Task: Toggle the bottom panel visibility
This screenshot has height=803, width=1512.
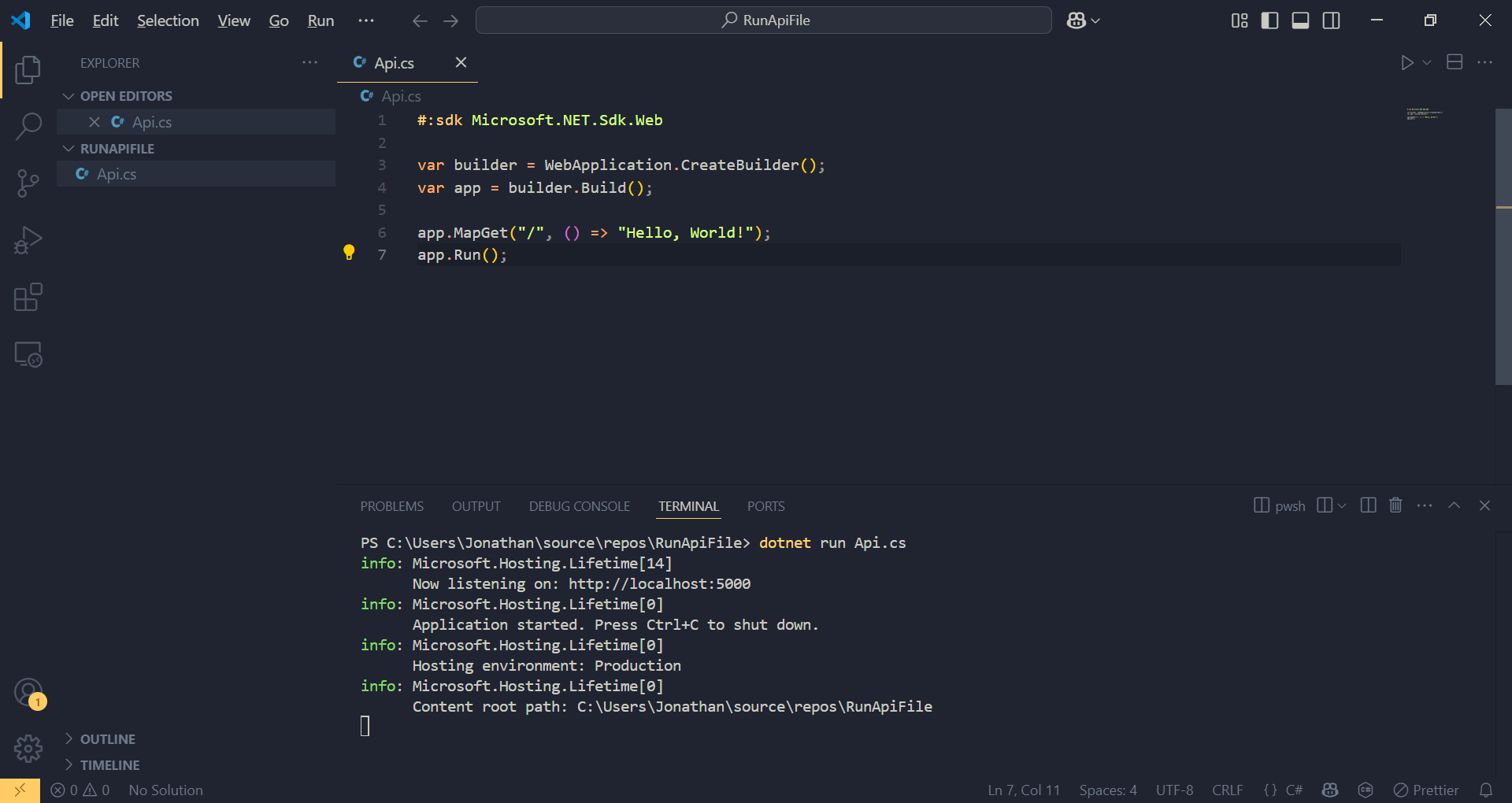Action: coord(1300,20)
